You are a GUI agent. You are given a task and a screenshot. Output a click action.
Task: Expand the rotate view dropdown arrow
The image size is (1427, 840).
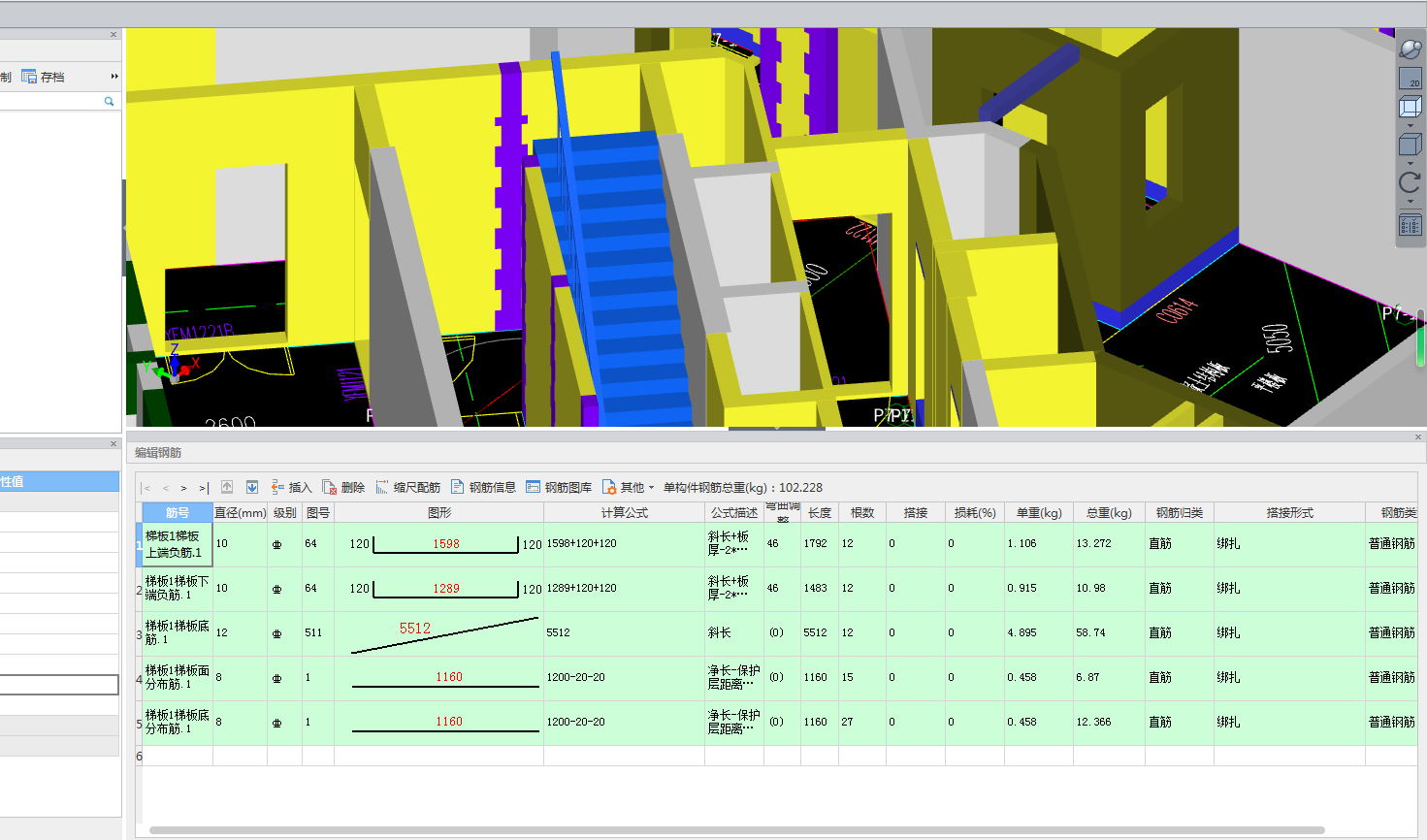[x=1411, y=202]
